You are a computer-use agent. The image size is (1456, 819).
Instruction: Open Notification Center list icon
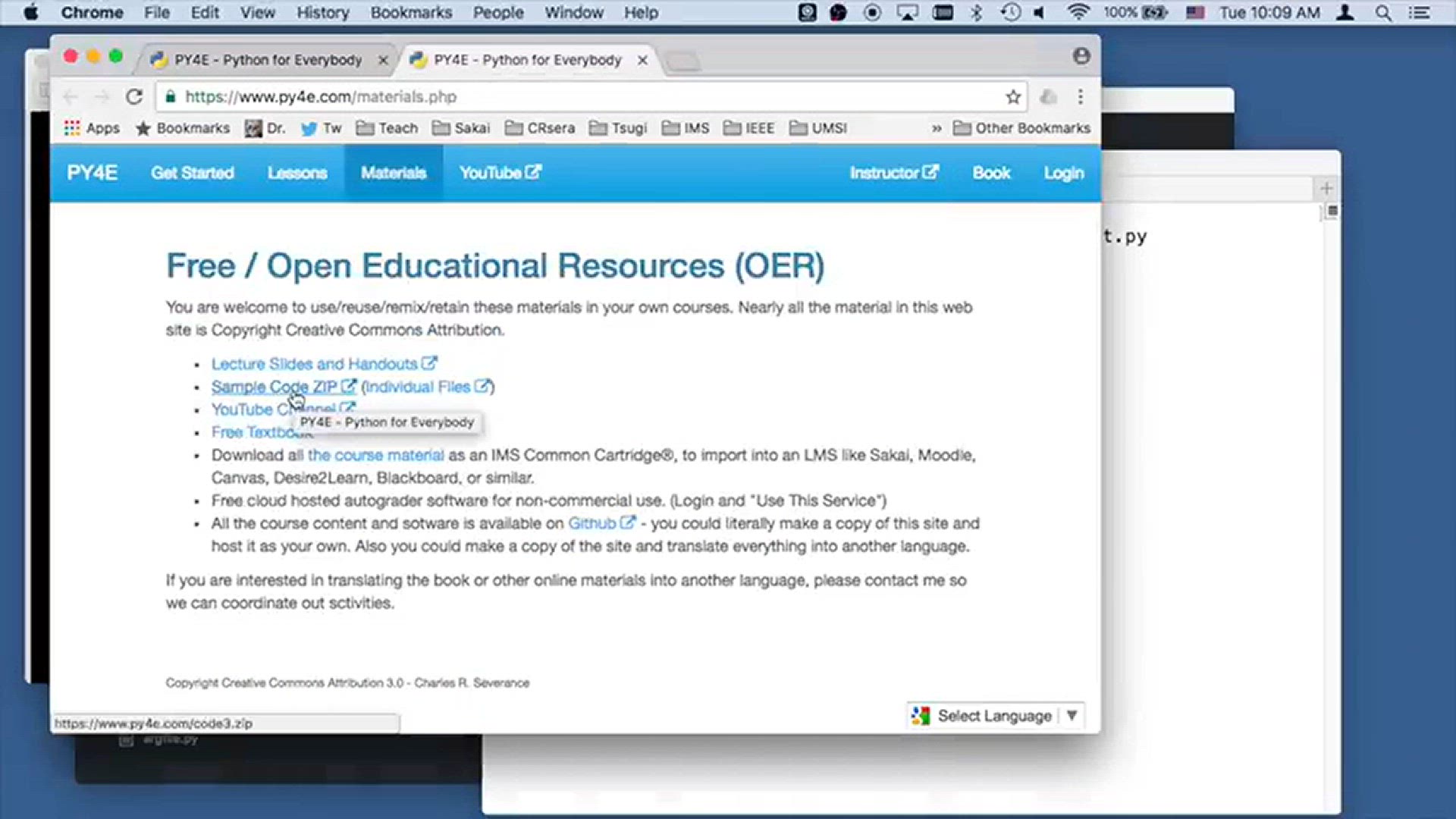point(1419,13)
